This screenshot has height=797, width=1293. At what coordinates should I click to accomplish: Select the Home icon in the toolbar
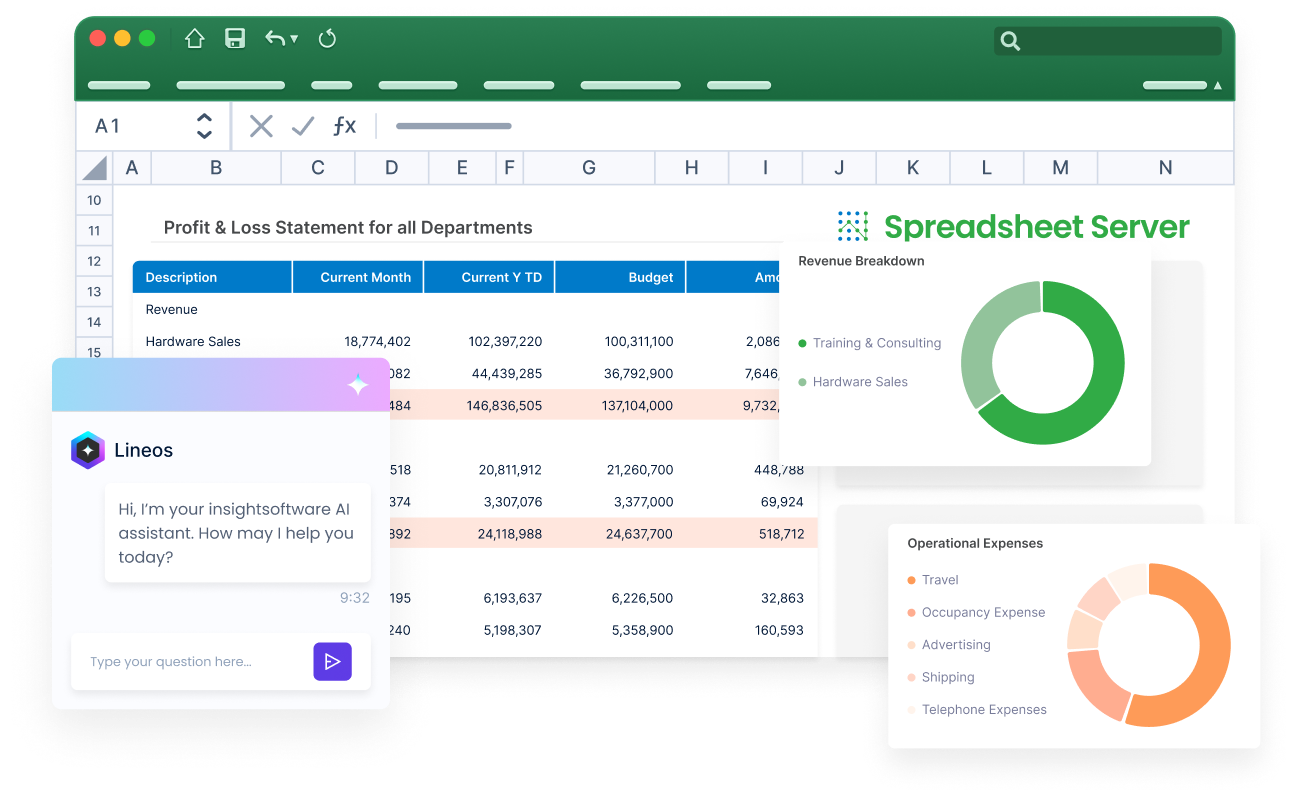click(x=194, y=39)
